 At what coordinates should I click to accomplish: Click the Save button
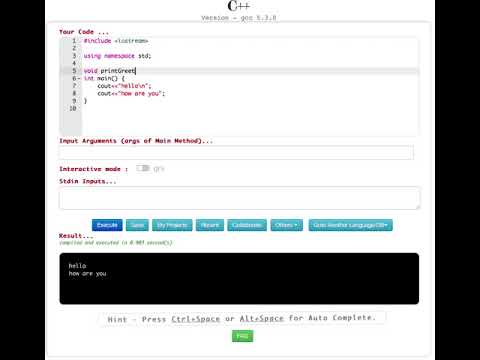(137, 225)
